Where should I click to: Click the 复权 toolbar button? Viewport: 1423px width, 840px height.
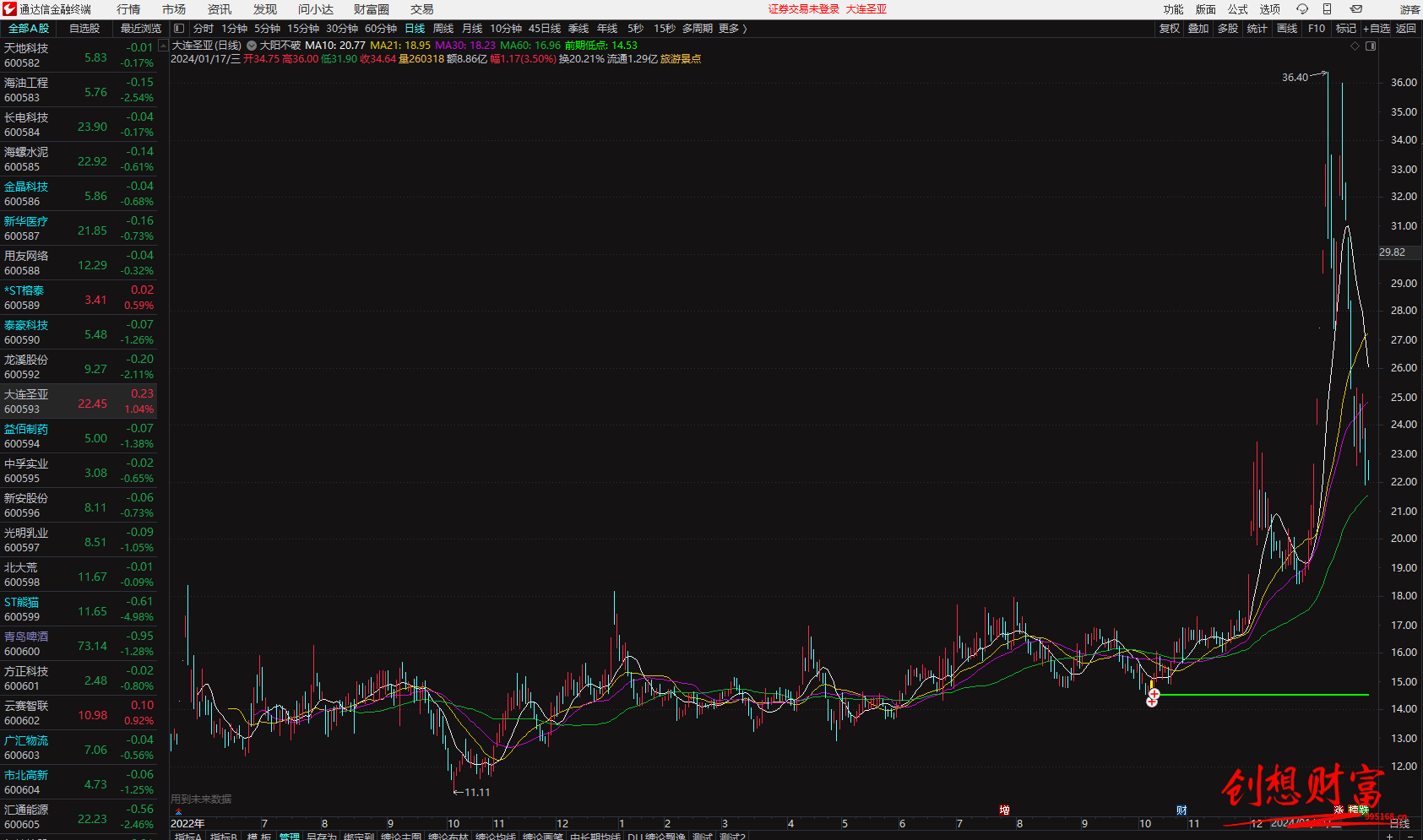pyautogui.click(x=1170, y=29)
